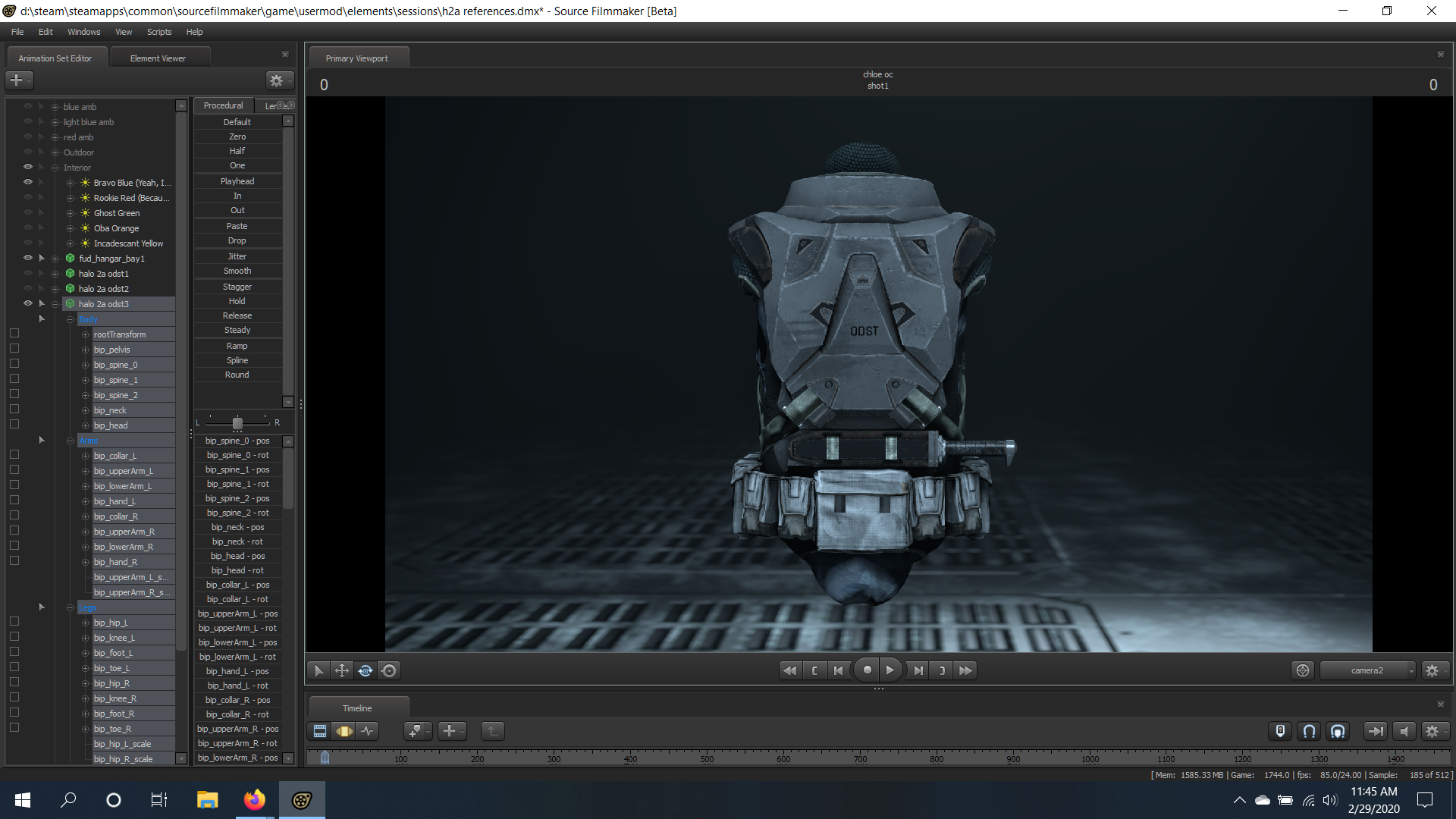Click the bookmark tool in timeline
The image size is (1456, 819).
417,731
